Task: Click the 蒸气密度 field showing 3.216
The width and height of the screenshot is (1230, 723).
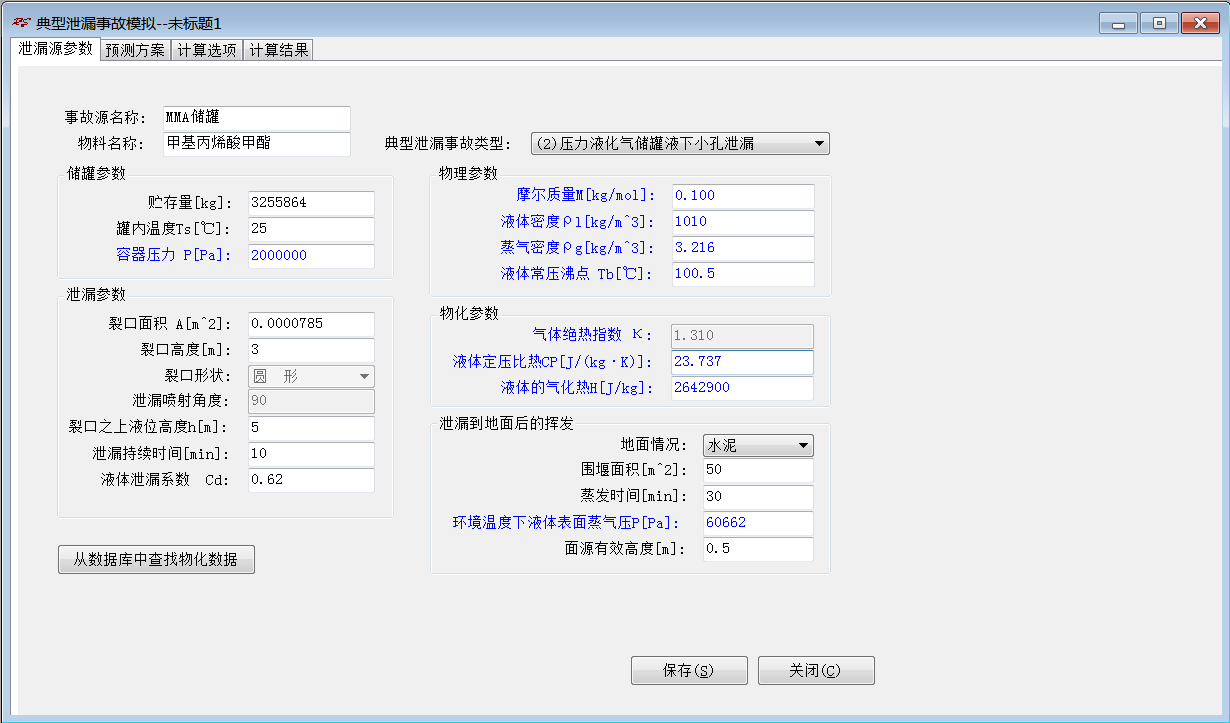Action: [743, 249]
